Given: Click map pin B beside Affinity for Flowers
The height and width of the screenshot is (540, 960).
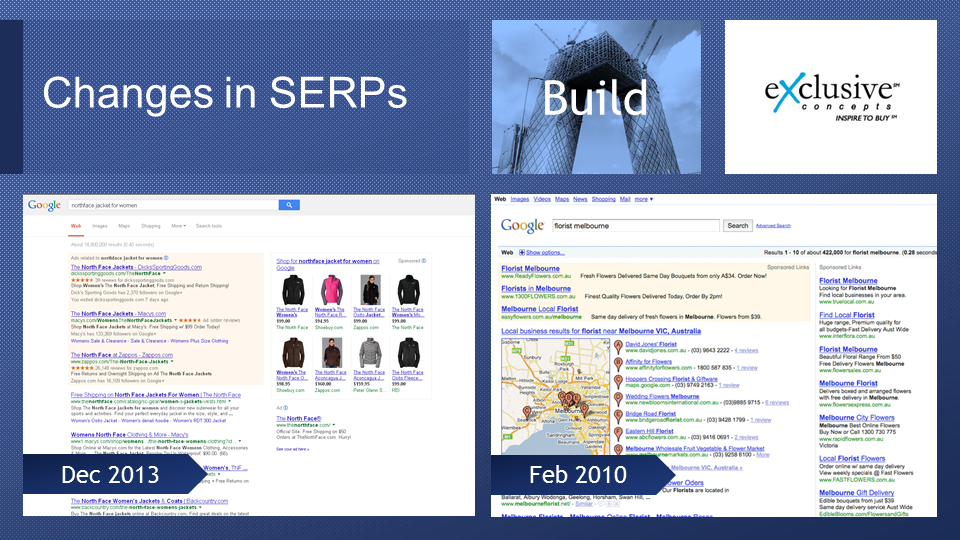Looking at the screenshot, I should [x=618, y=364].
